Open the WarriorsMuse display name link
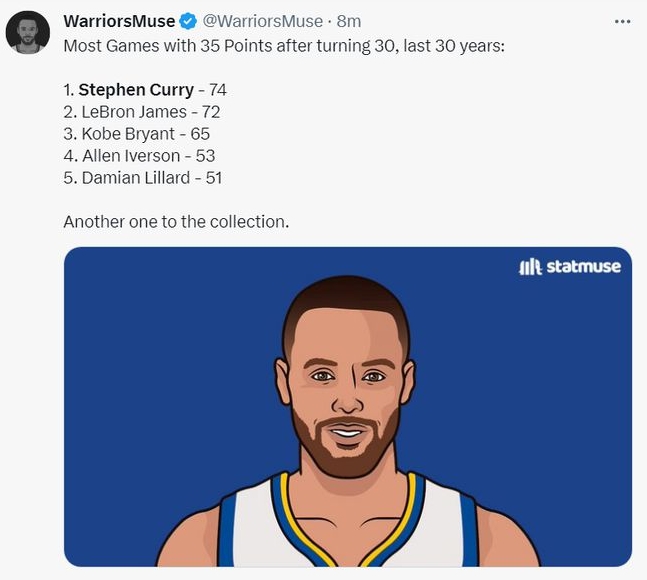647x580 pixels. (119, 21)
